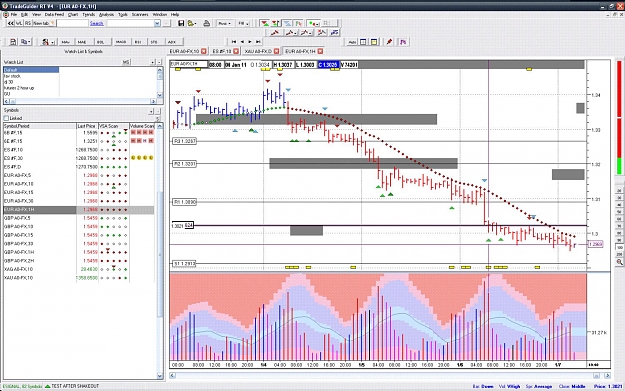Click the VSA Scan column header
The height and width of the screenshot is (391, 625).
[114, 126]
